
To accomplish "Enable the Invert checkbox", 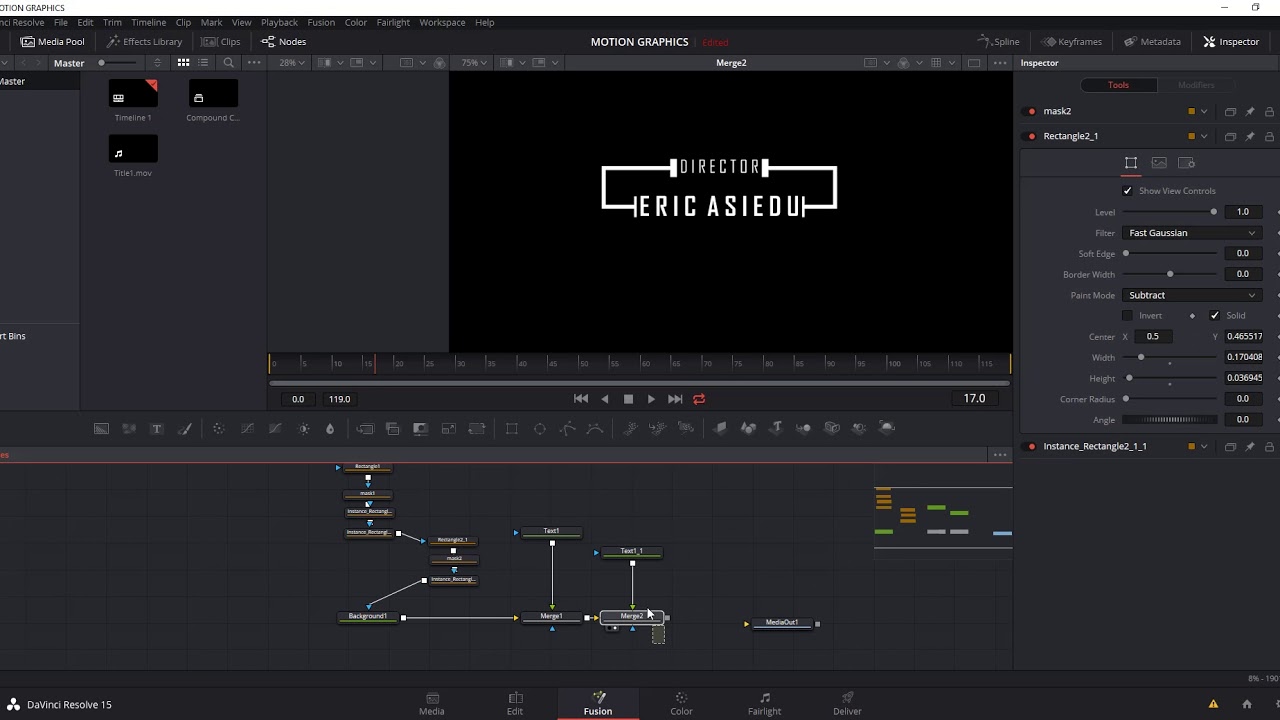I will pyautogui.click(x=1128, y=316).
